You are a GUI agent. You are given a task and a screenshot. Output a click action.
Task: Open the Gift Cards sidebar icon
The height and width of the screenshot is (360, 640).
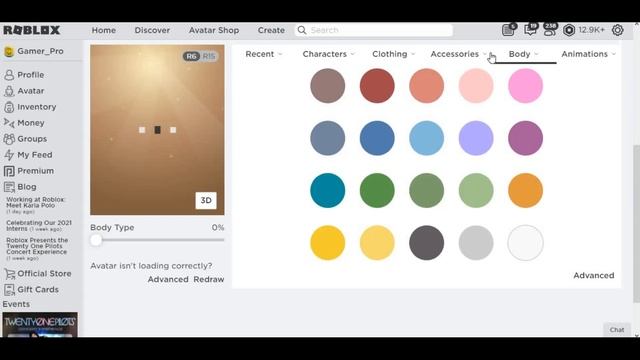[9, 289]
